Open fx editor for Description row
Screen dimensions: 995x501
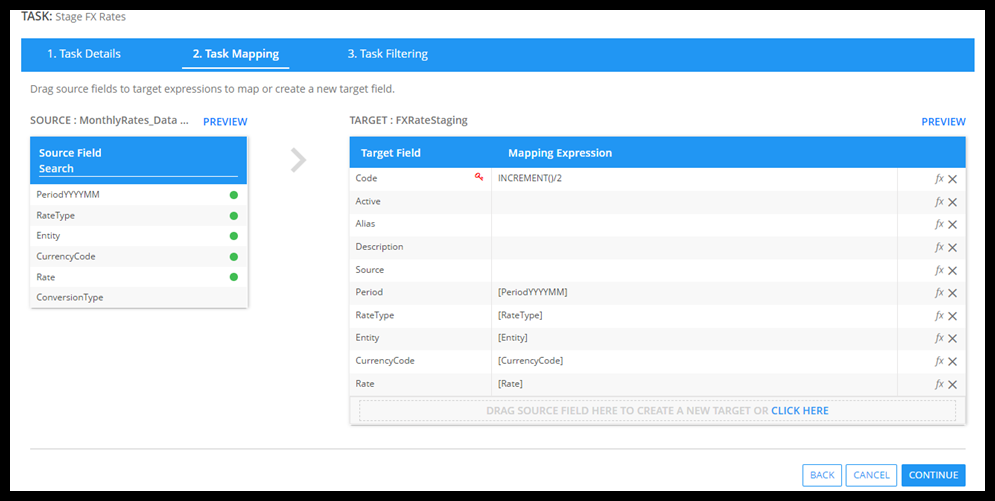938,248
